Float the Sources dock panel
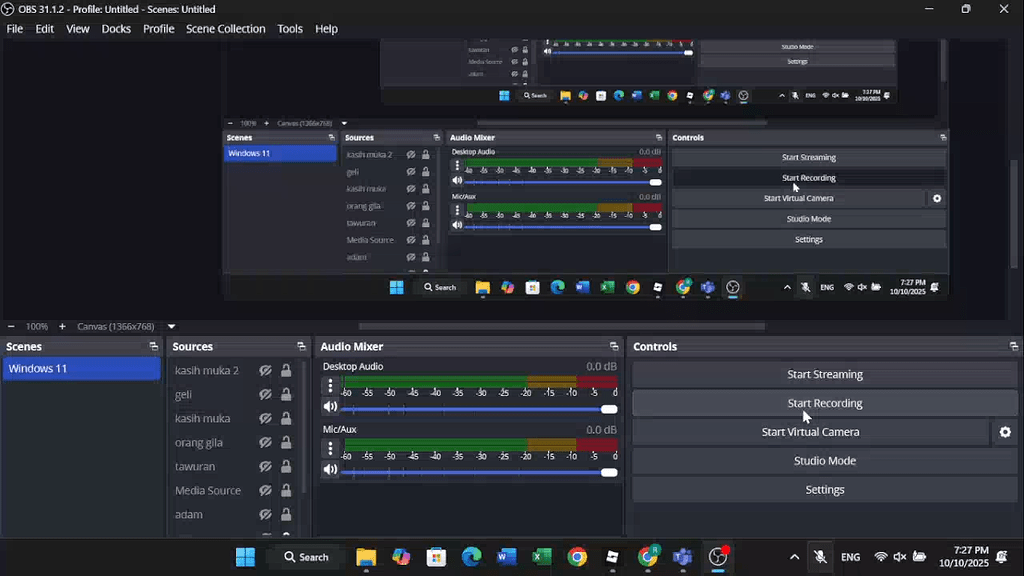Viewport: 1024px width, 576px height. pos(301,347)
